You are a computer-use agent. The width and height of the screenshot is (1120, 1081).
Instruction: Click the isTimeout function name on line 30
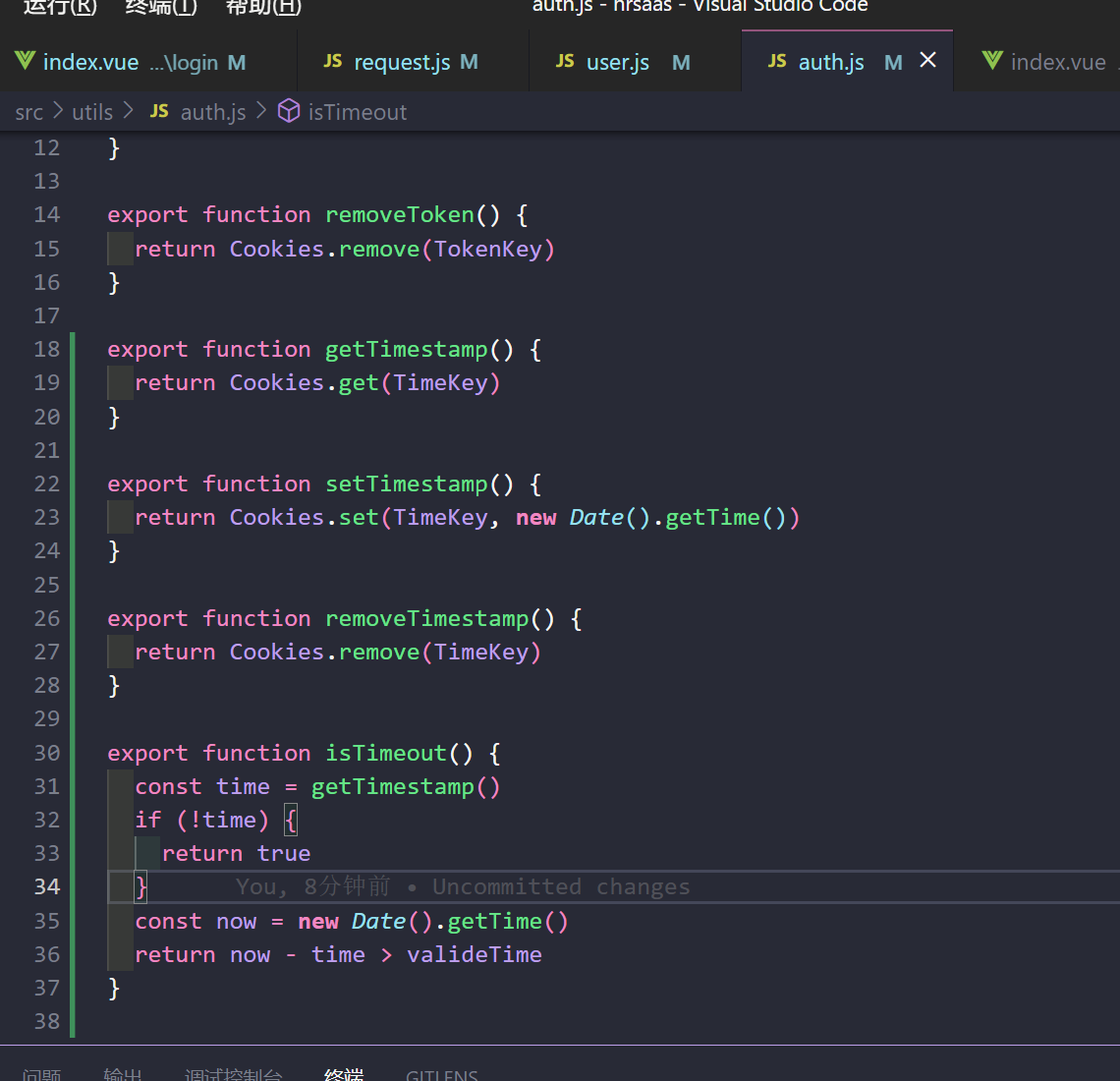click(x=386, y=753)
